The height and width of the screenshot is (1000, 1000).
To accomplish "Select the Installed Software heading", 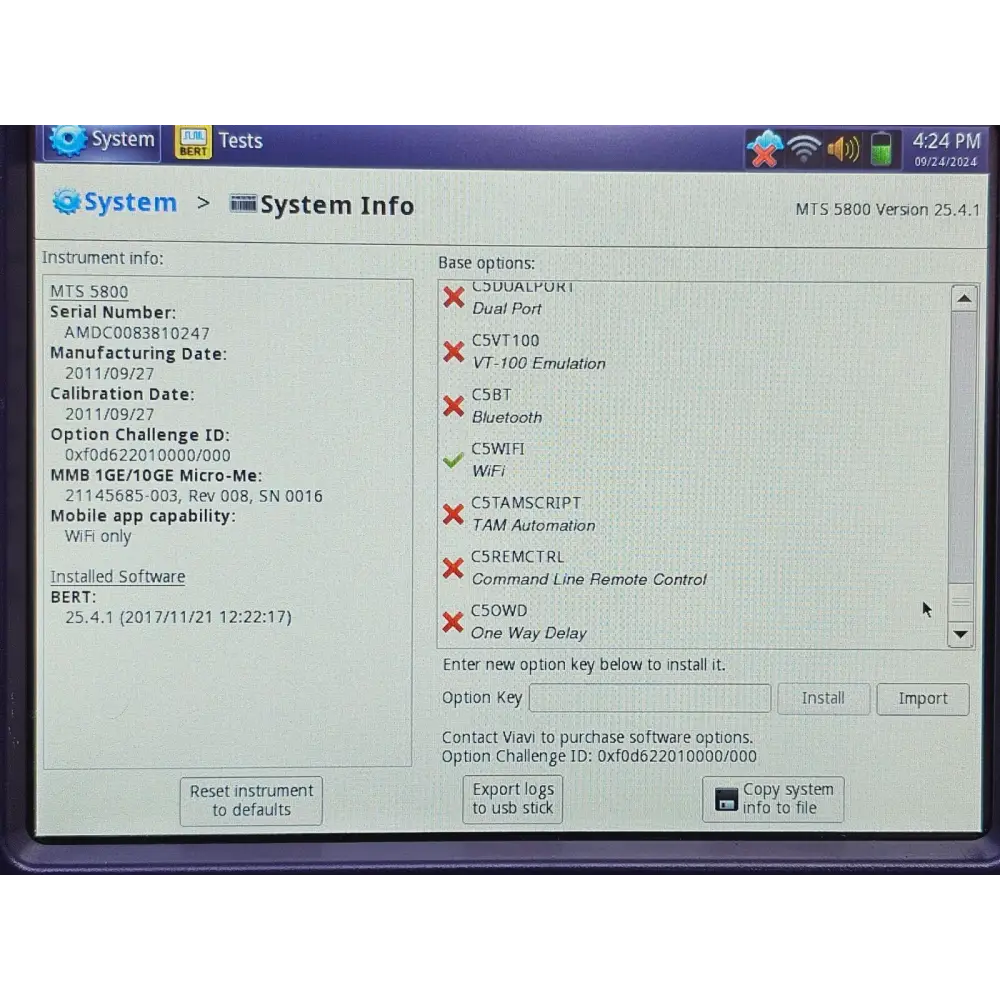I will point(118,577).
